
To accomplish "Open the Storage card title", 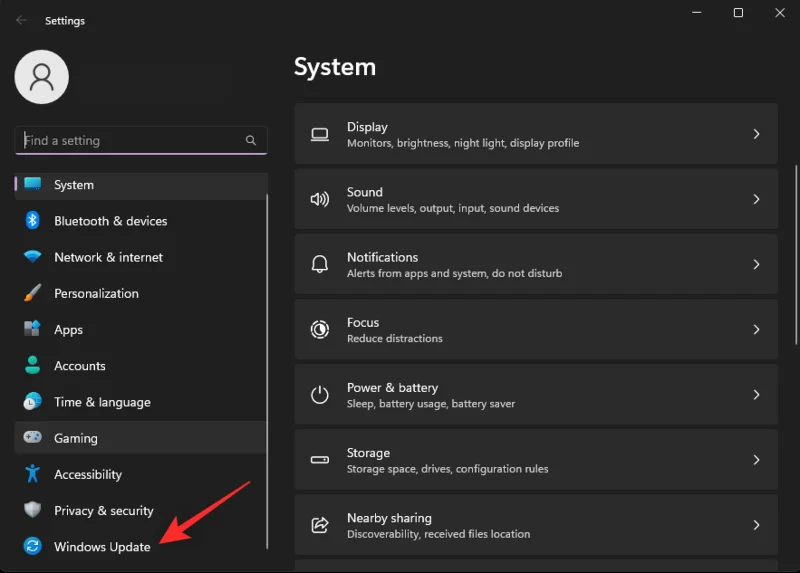I will tap(368, 453).
